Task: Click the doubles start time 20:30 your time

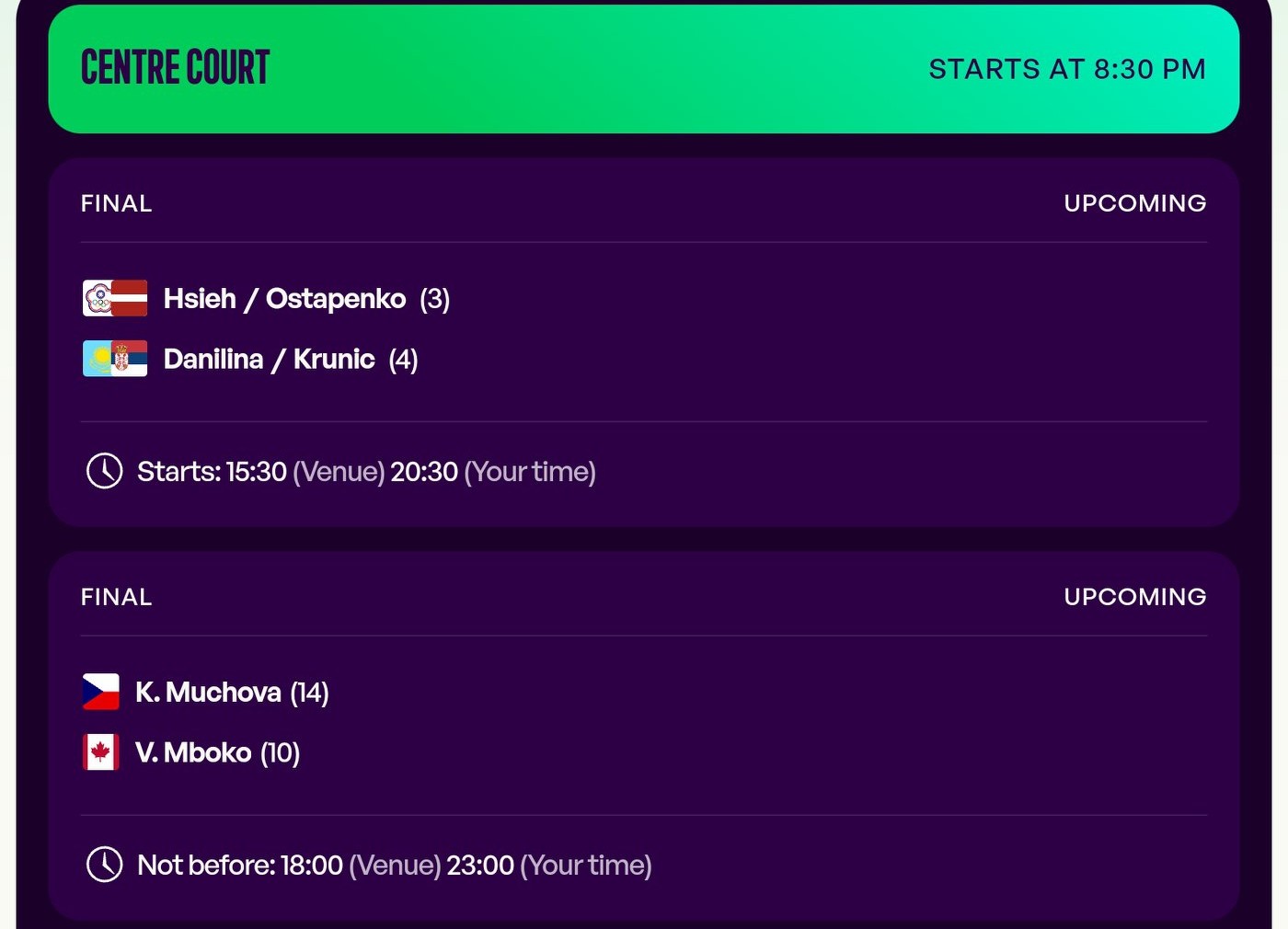Action: 424,472
